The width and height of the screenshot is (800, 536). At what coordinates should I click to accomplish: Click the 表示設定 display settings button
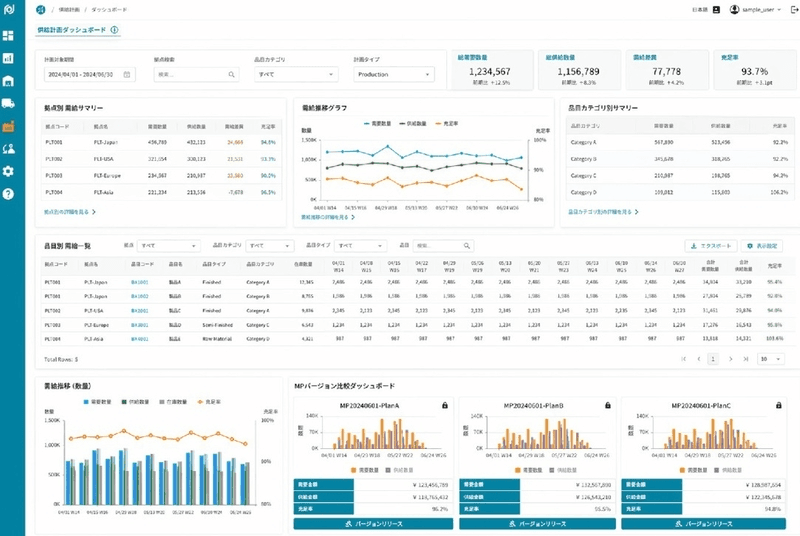tap(762, 246)
